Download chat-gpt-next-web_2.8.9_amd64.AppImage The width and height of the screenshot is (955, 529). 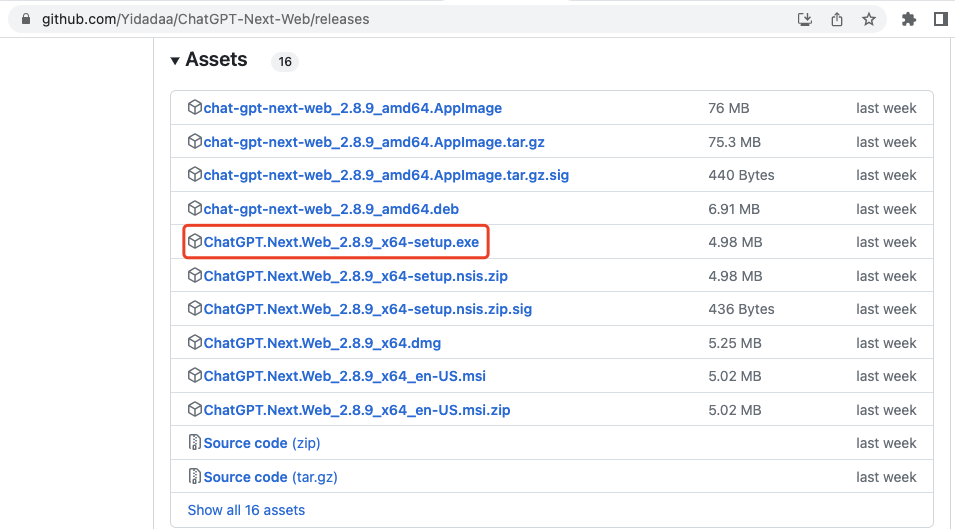(353, 108)
